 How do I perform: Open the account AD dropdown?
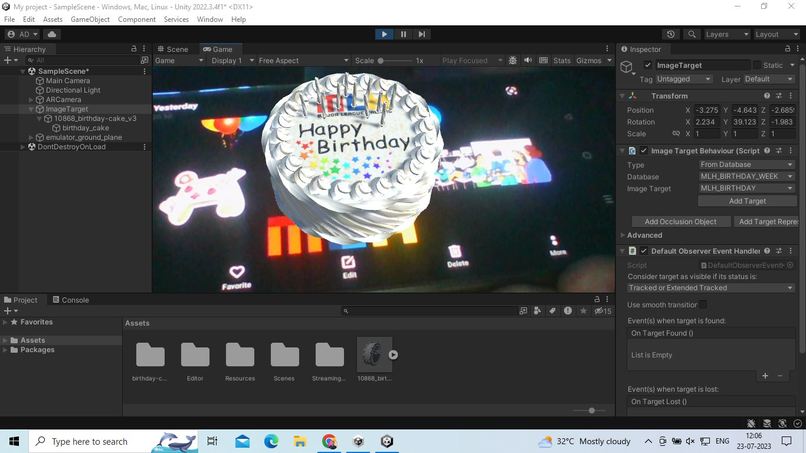point(23,34)
